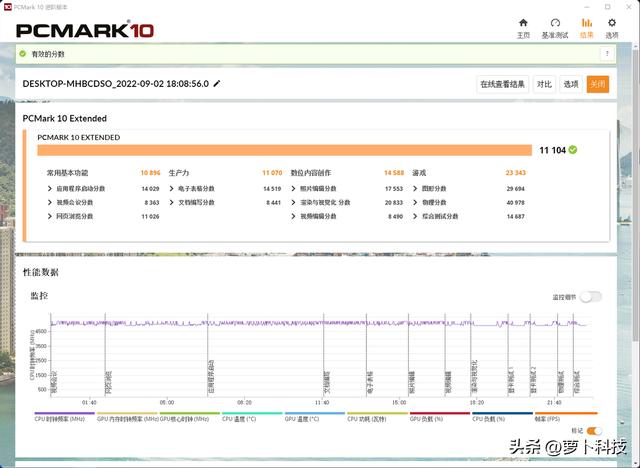Click the 对比 compare button
Screen dimensions: 640x468
click(x=544, y=84)
